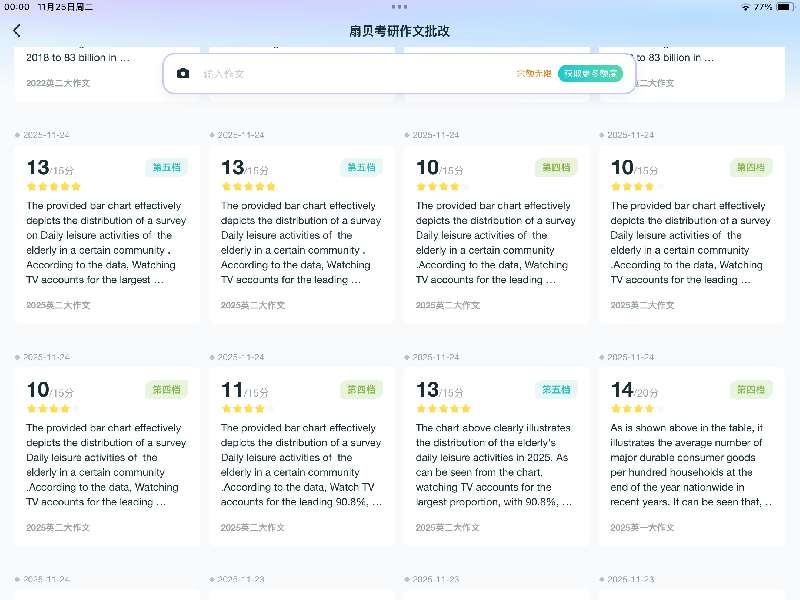The image size is (800, 600).
Task: Tap the 第五档 badge on the "chart above" essay
Action: pos(556,390)
